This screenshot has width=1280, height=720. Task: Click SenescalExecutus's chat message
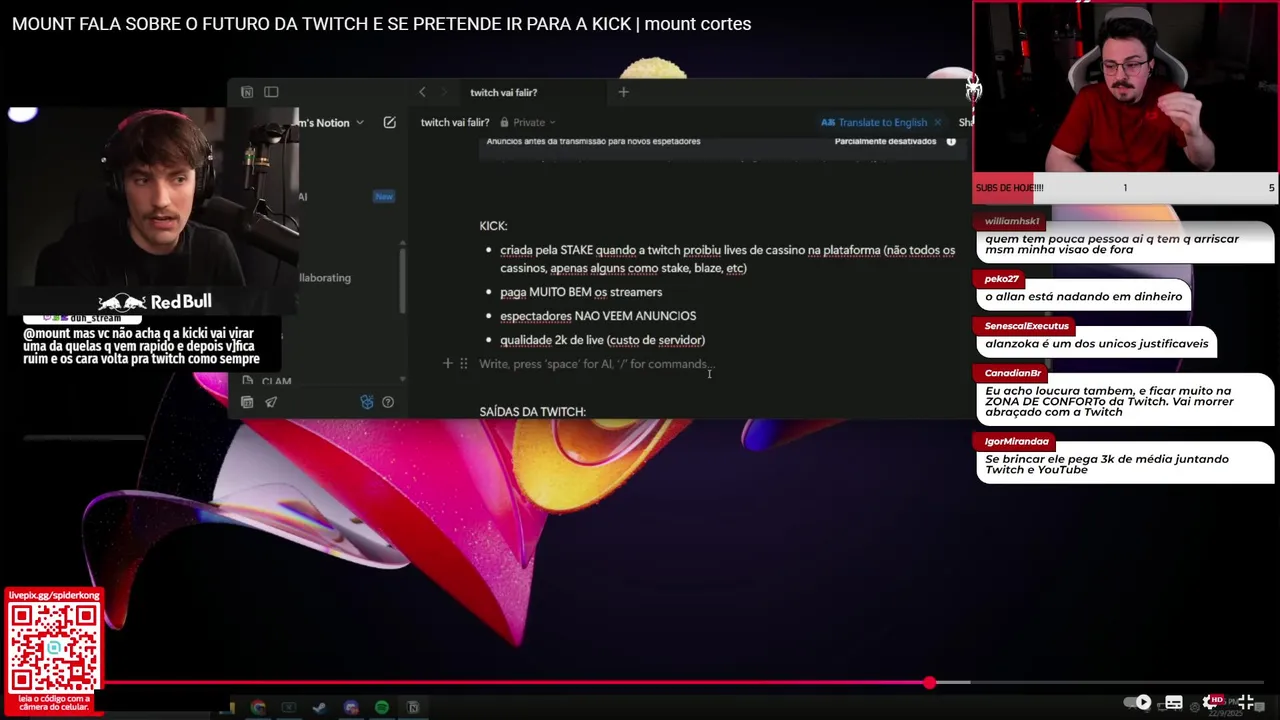click(1096, 344)
